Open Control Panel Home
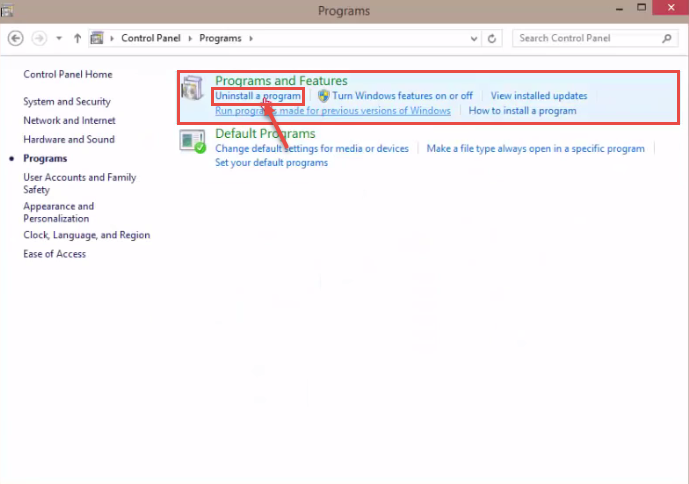Screen dimensions: 689x484 click(x=68, y=74)
